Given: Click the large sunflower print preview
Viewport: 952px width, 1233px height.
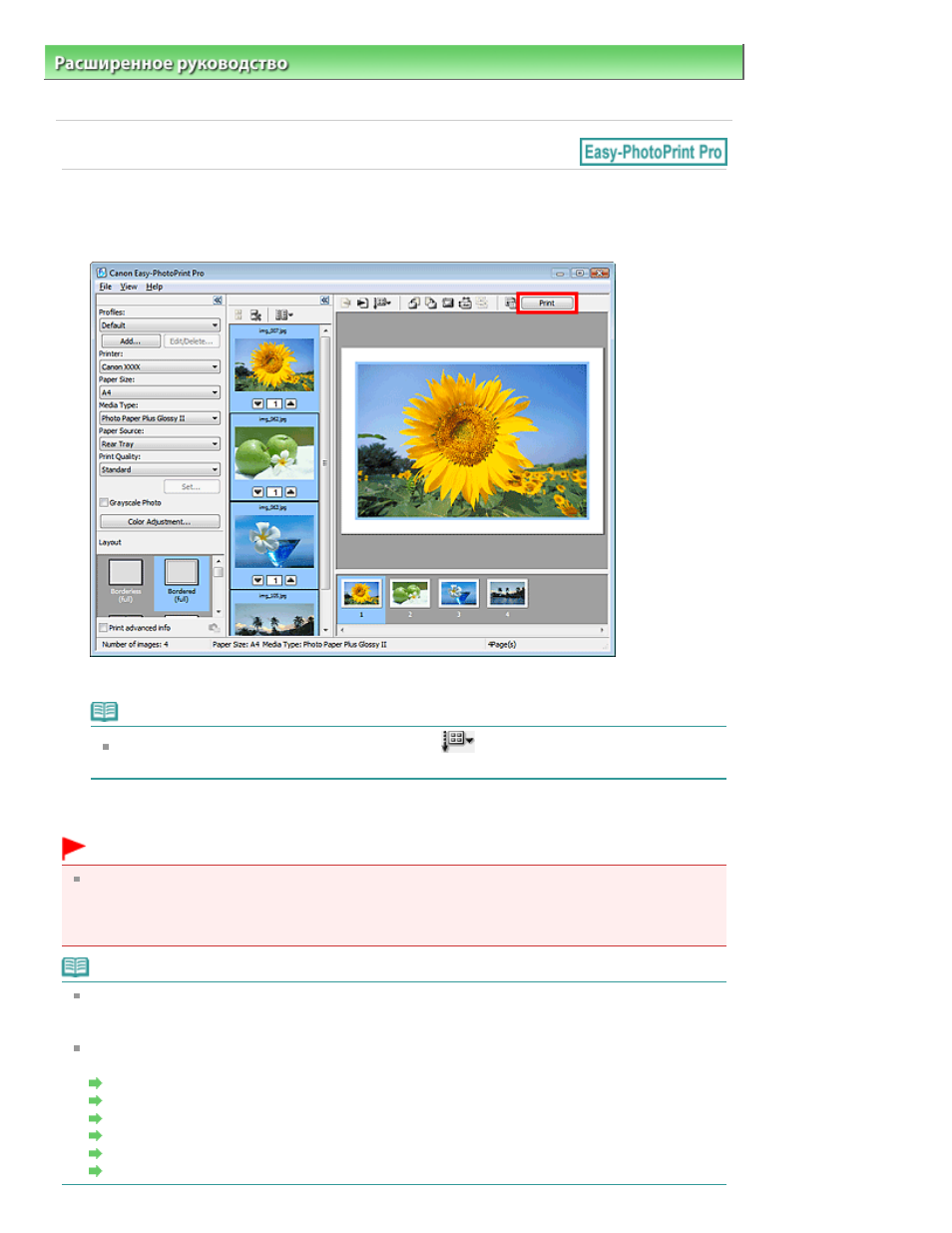Looking at the screenshot, I should coord(473,440).
